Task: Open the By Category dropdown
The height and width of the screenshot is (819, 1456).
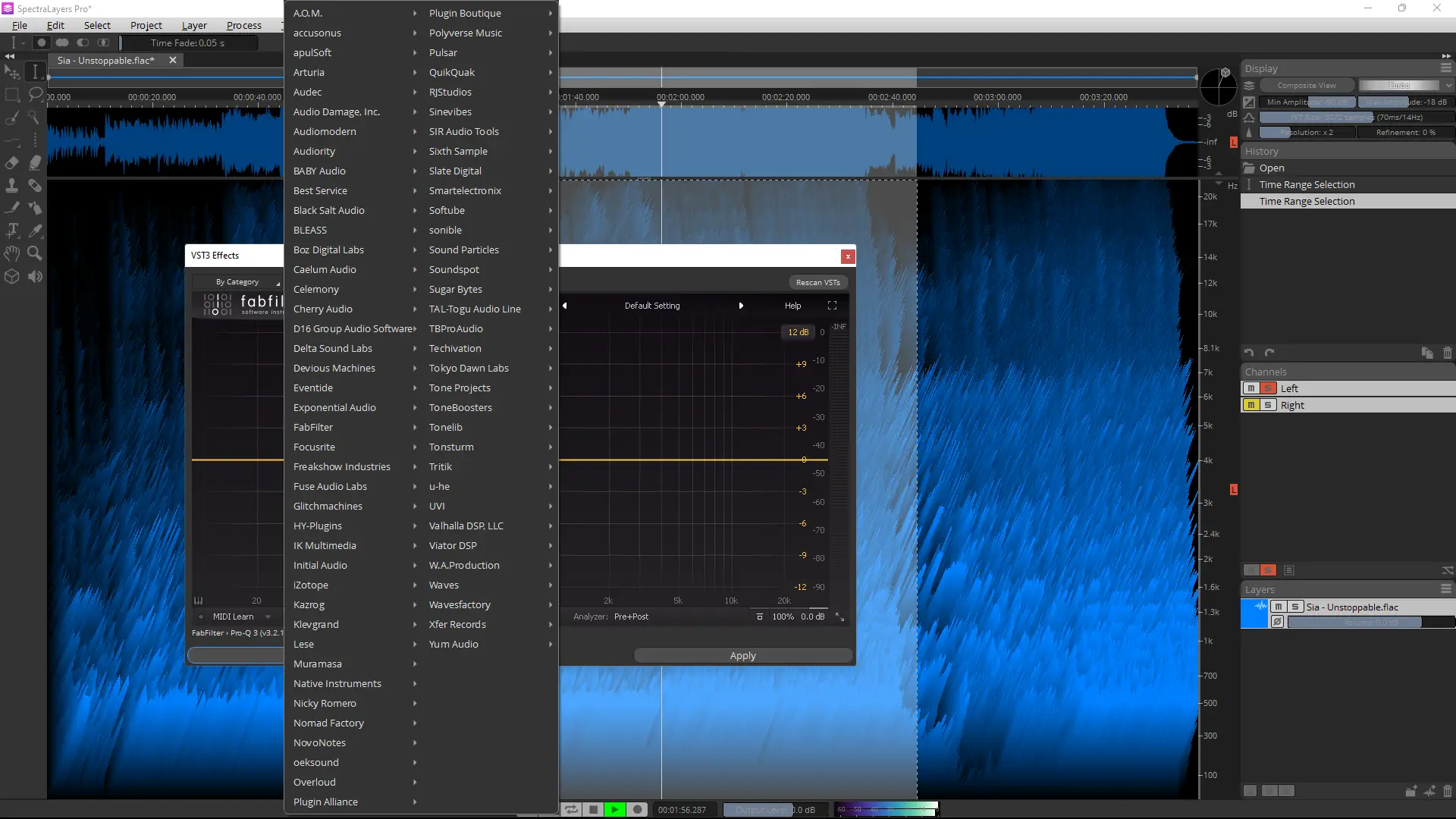Action: [x=237, y=282]
